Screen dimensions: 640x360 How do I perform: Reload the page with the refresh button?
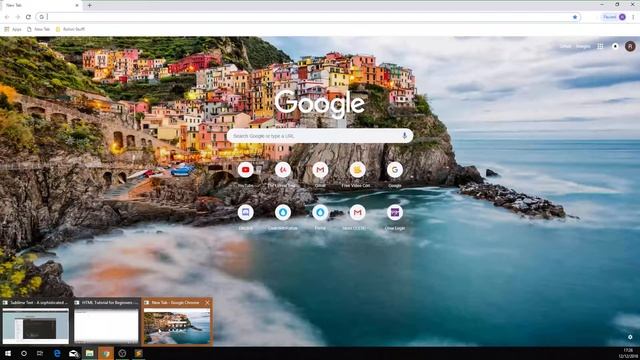tap(28, 17)
